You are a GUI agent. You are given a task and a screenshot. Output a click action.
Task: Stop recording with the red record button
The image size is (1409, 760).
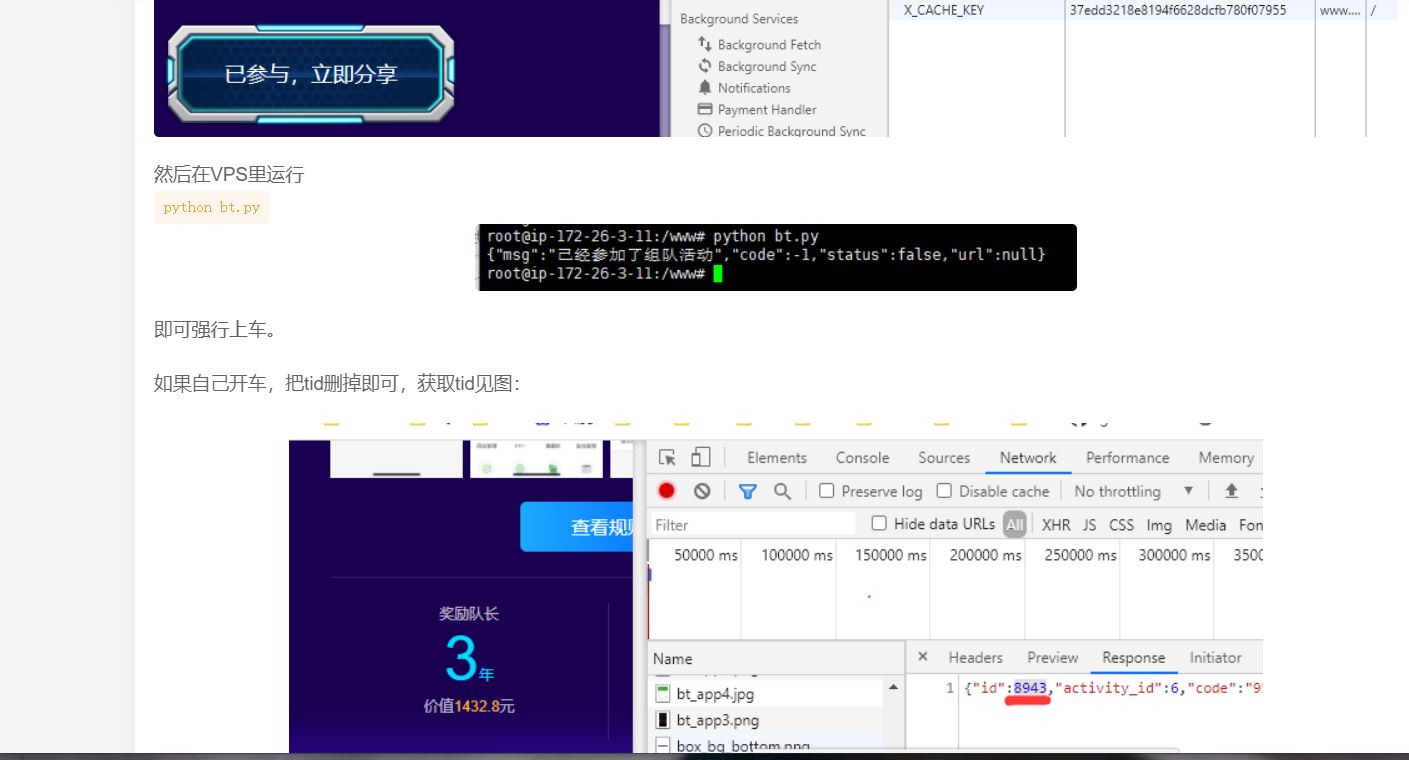667,491
